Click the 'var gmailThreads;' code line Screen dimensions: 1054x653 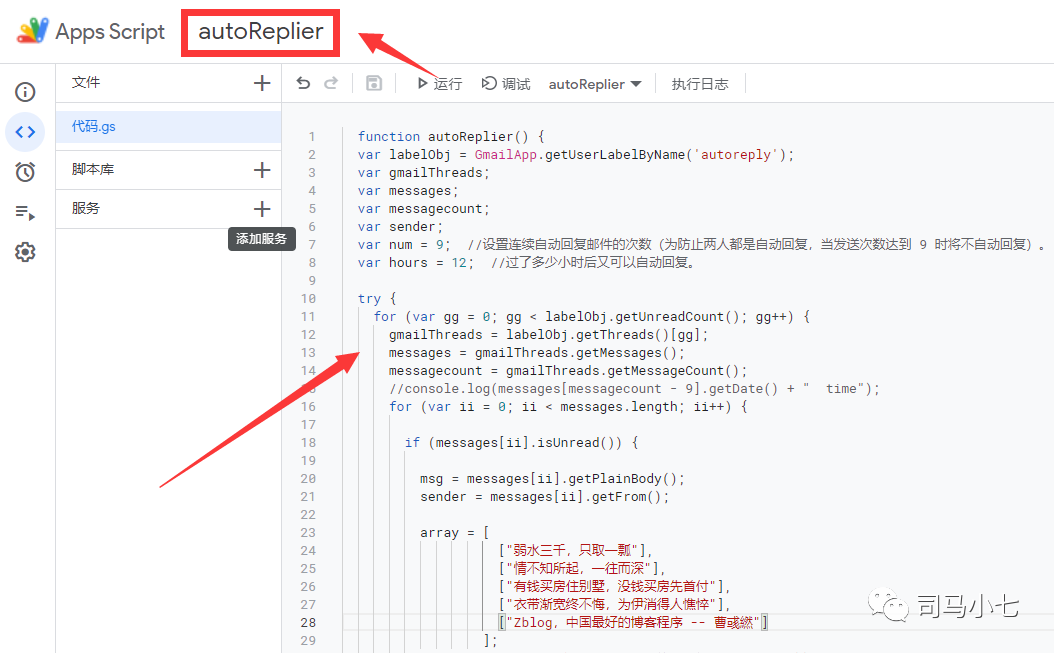[423, 173]
